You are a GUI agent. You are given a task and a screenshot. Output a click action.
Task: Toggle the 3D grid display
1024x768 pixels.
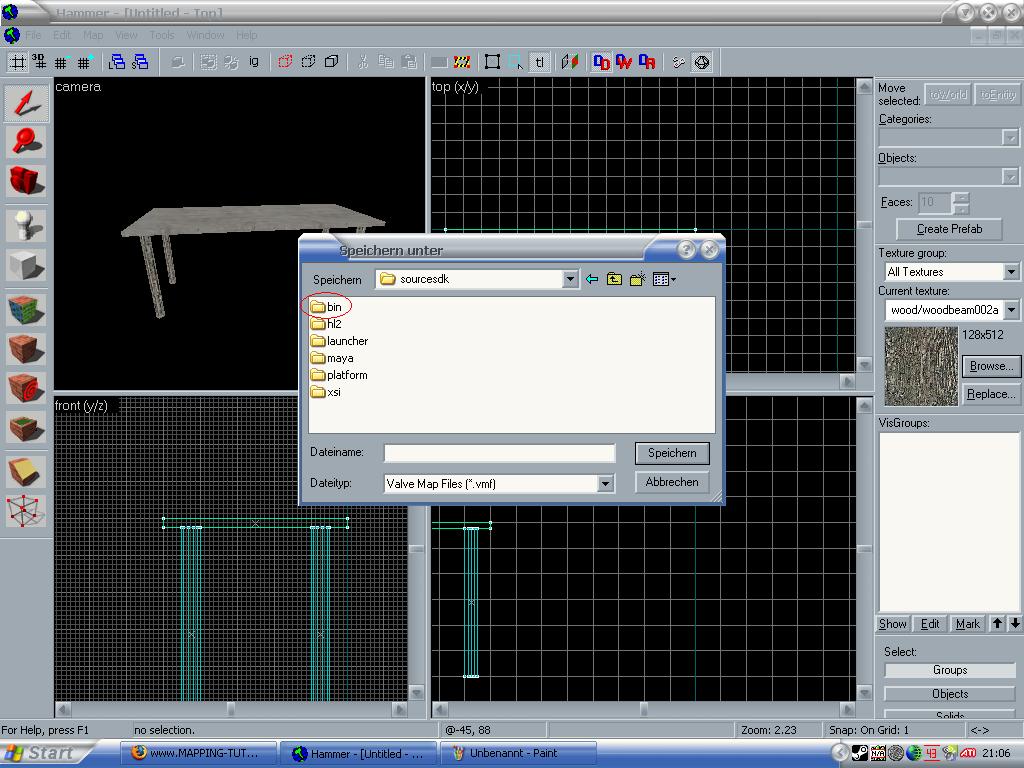40,63
